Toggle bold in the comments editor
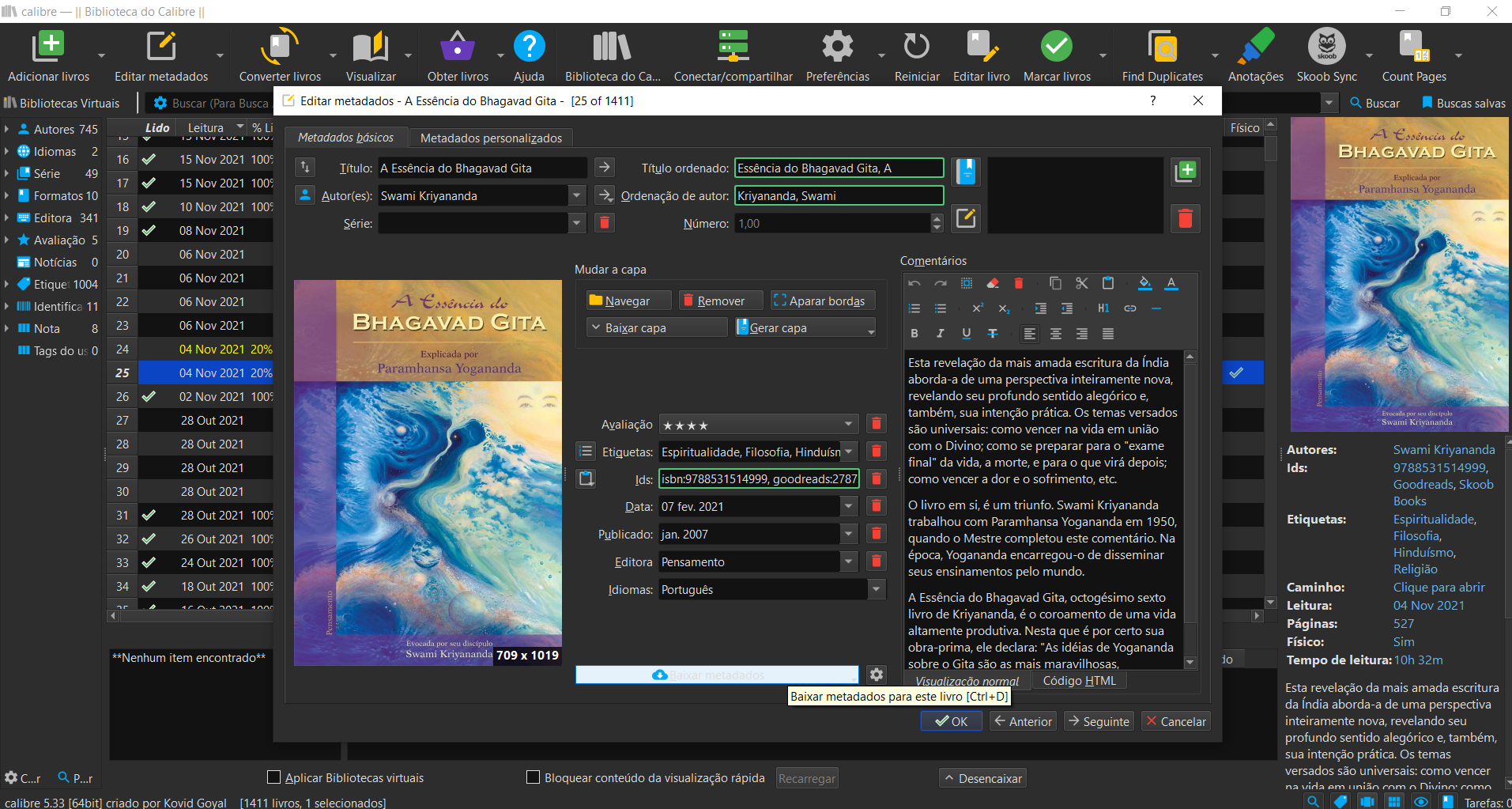 tap(914, 334)
